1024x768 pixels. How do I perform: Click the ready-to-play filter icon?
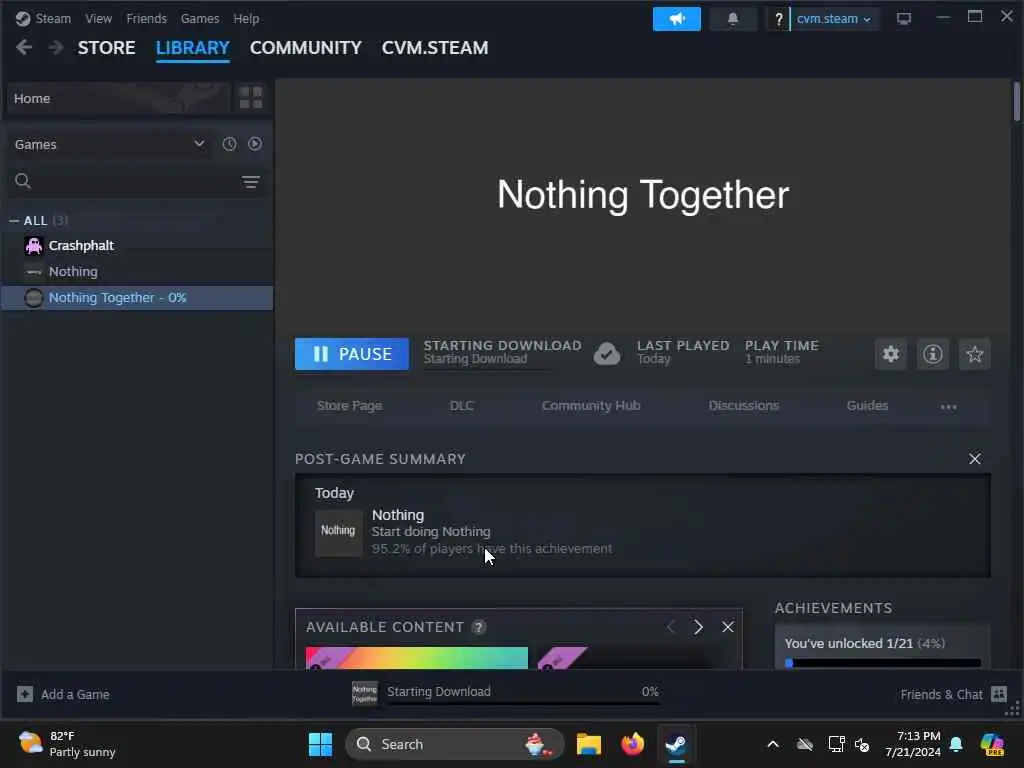click(255, 144)
